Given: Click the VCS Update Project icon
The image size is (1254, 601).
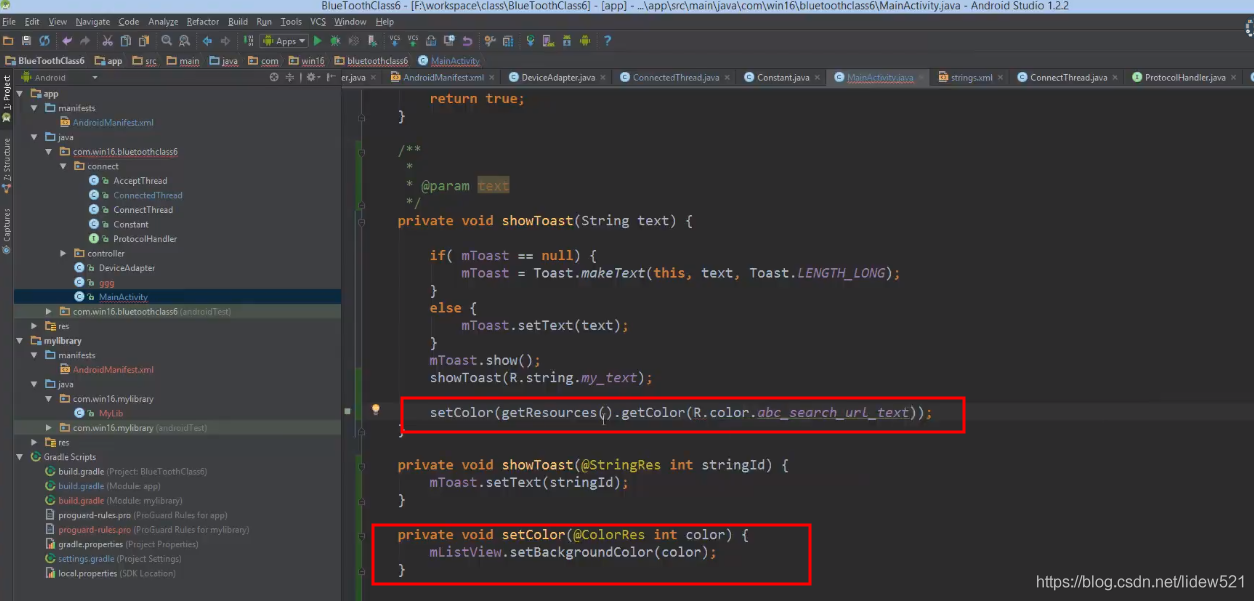Looking at the screenshot, I should (x=394, y=41).
